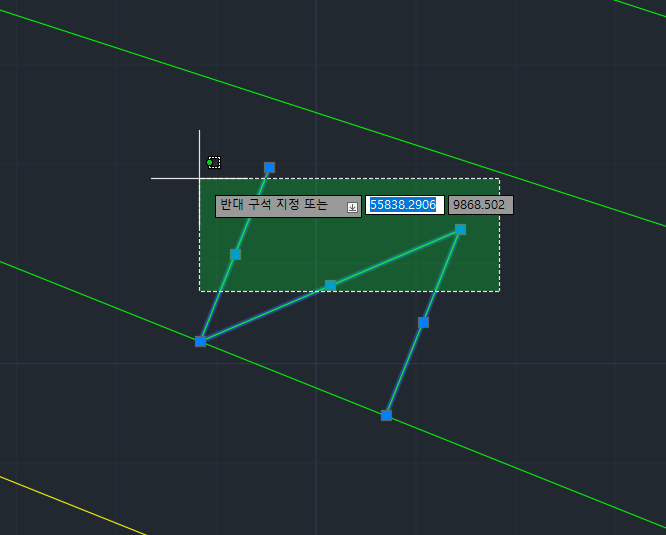Select the grip where diagonal and right lines meet
The image size is (666, 535).
pyautogui.click(x=460, y=230)
